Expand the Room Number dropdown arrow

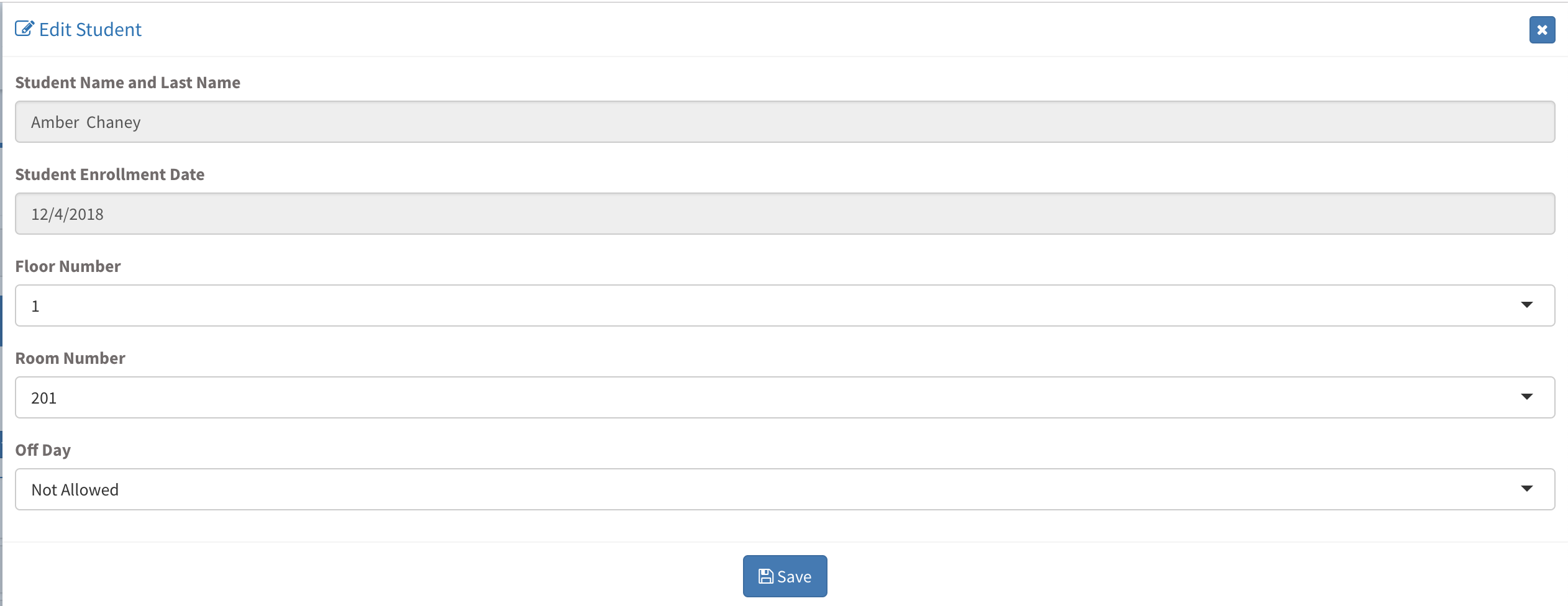coord(1526,397)
